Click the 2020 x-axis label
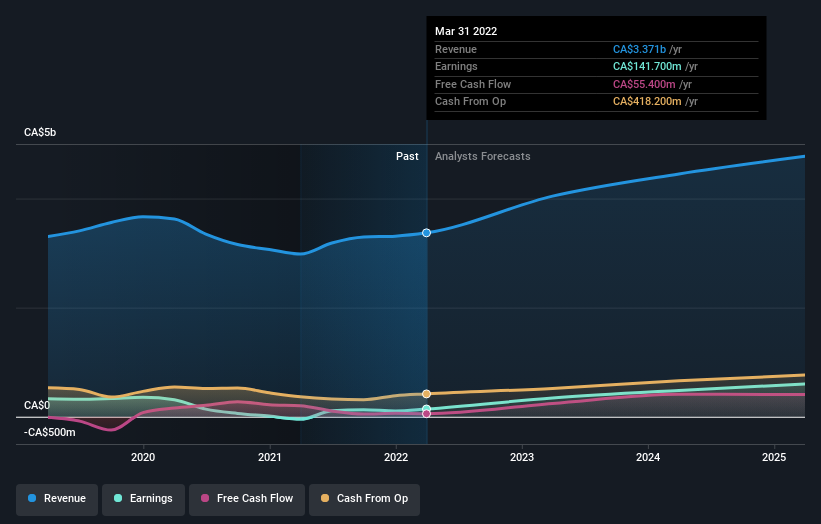The width and height of the screenshot is (821, 524). (143, 457)
